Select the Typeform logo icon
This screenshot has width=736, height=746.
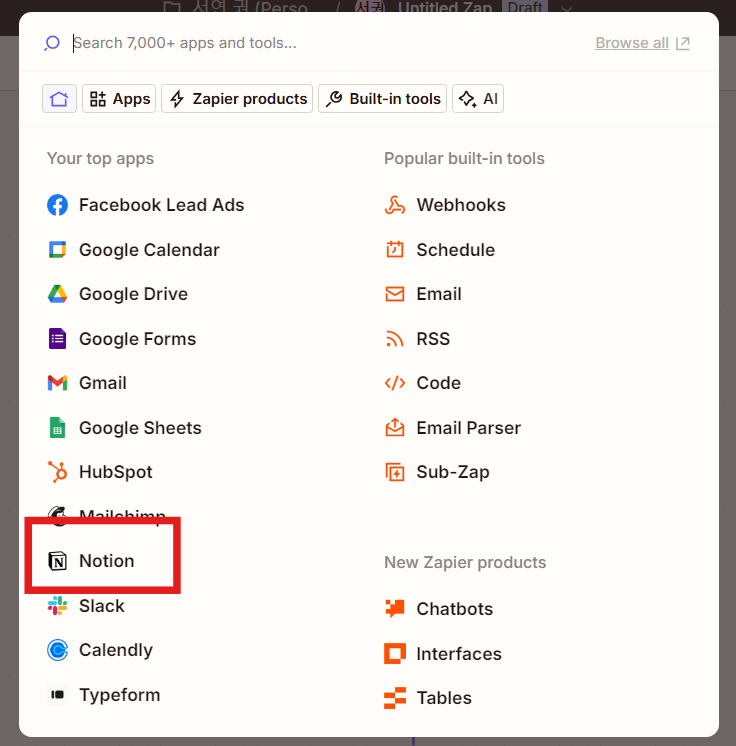tap(58, 695)
